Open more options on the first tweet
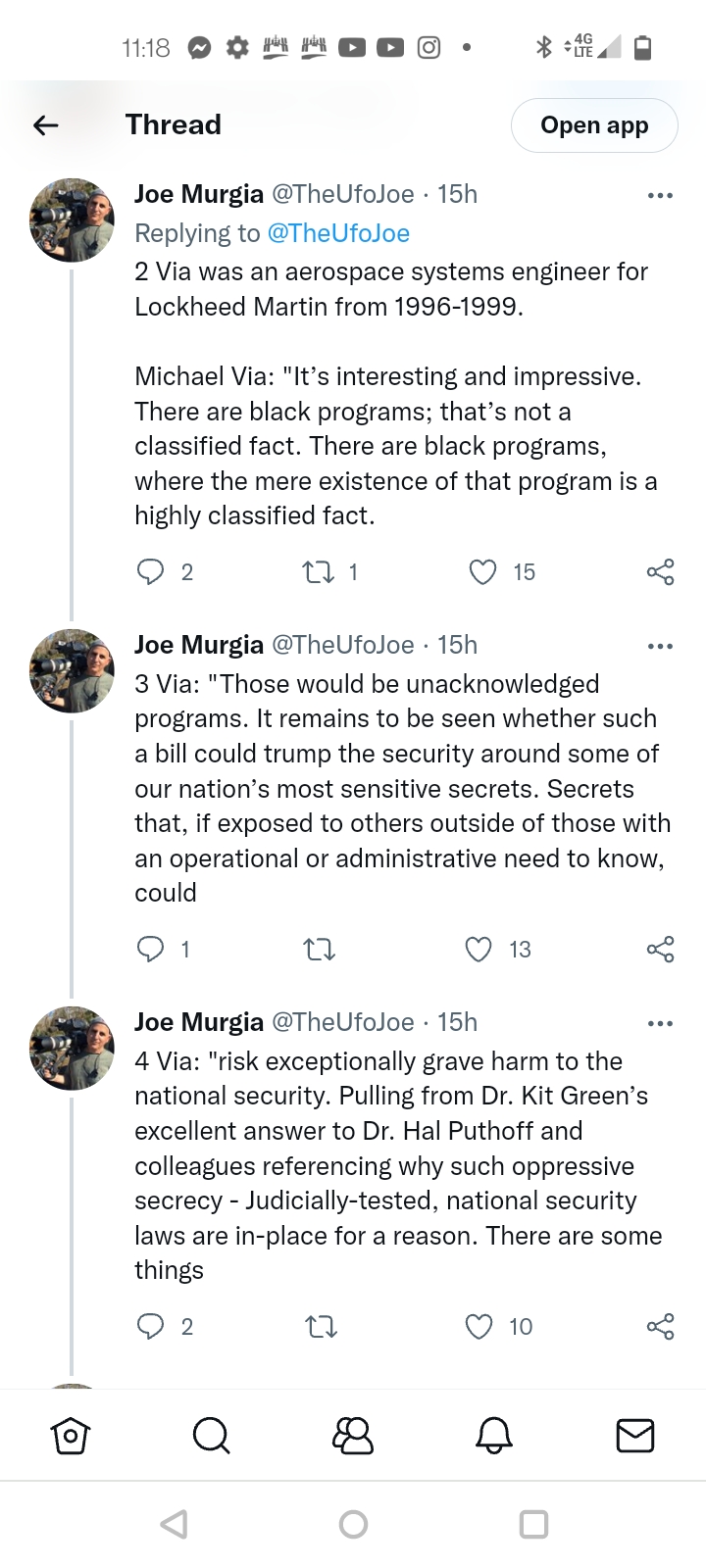The width and height of the screenshot is (706, 1568). tap(660, 195)
